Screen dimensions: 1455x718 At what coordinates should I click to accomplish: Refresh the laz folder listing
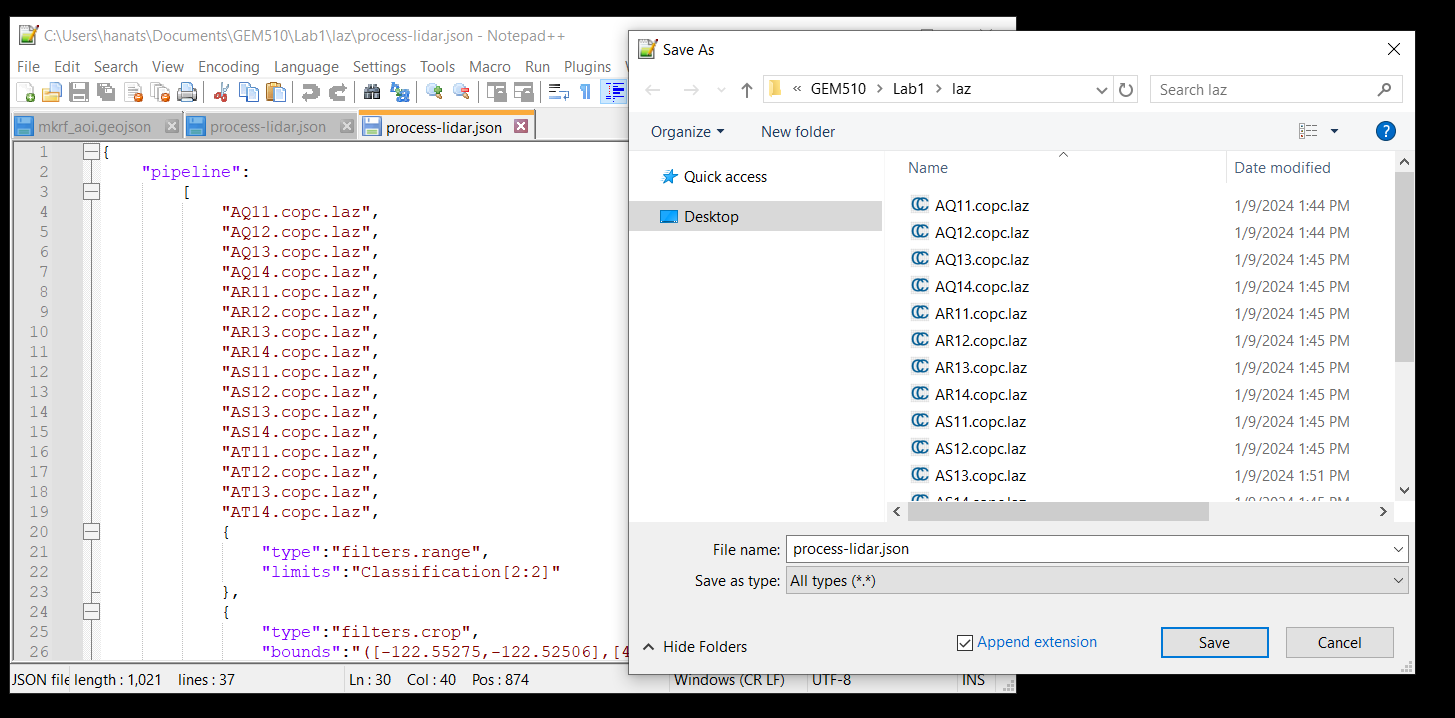[1126, 90]
